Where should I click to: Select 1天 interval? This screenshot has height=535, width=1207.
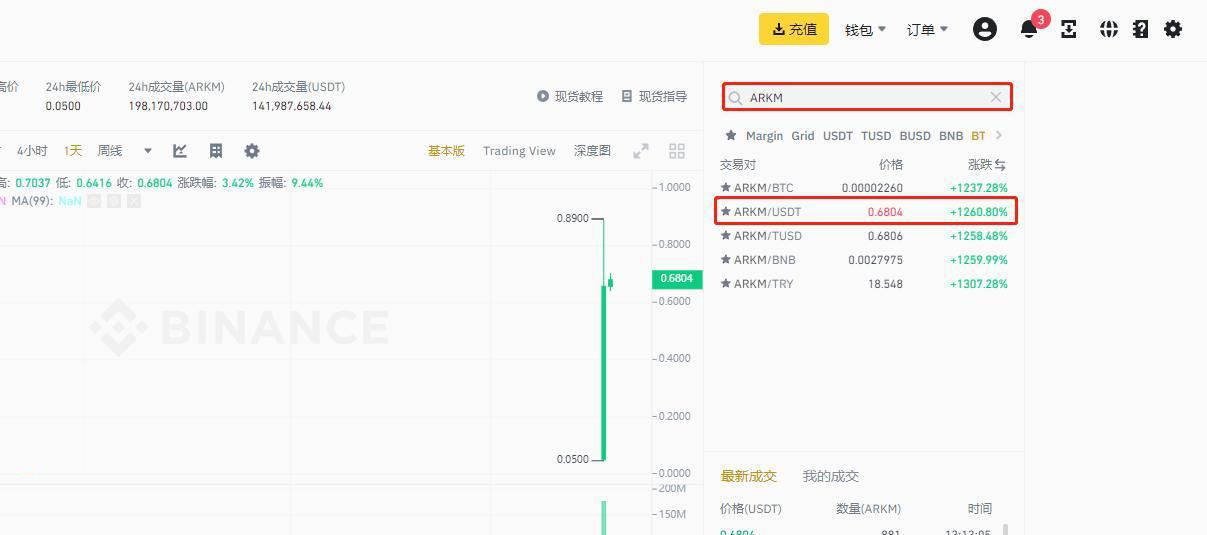click(x=73, y=151)
